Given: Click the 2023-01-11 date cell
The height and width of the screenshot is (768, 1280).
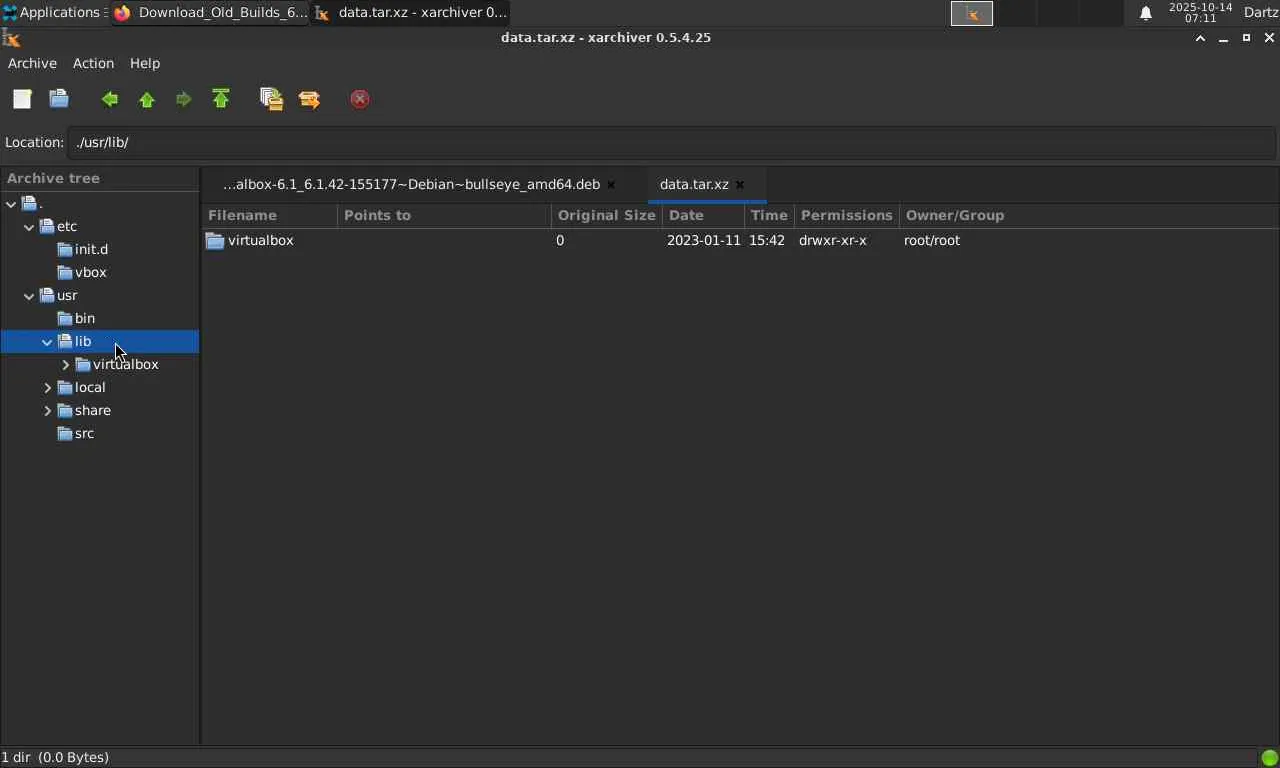Looking at the screenshot, I should (x=704, y=241).
